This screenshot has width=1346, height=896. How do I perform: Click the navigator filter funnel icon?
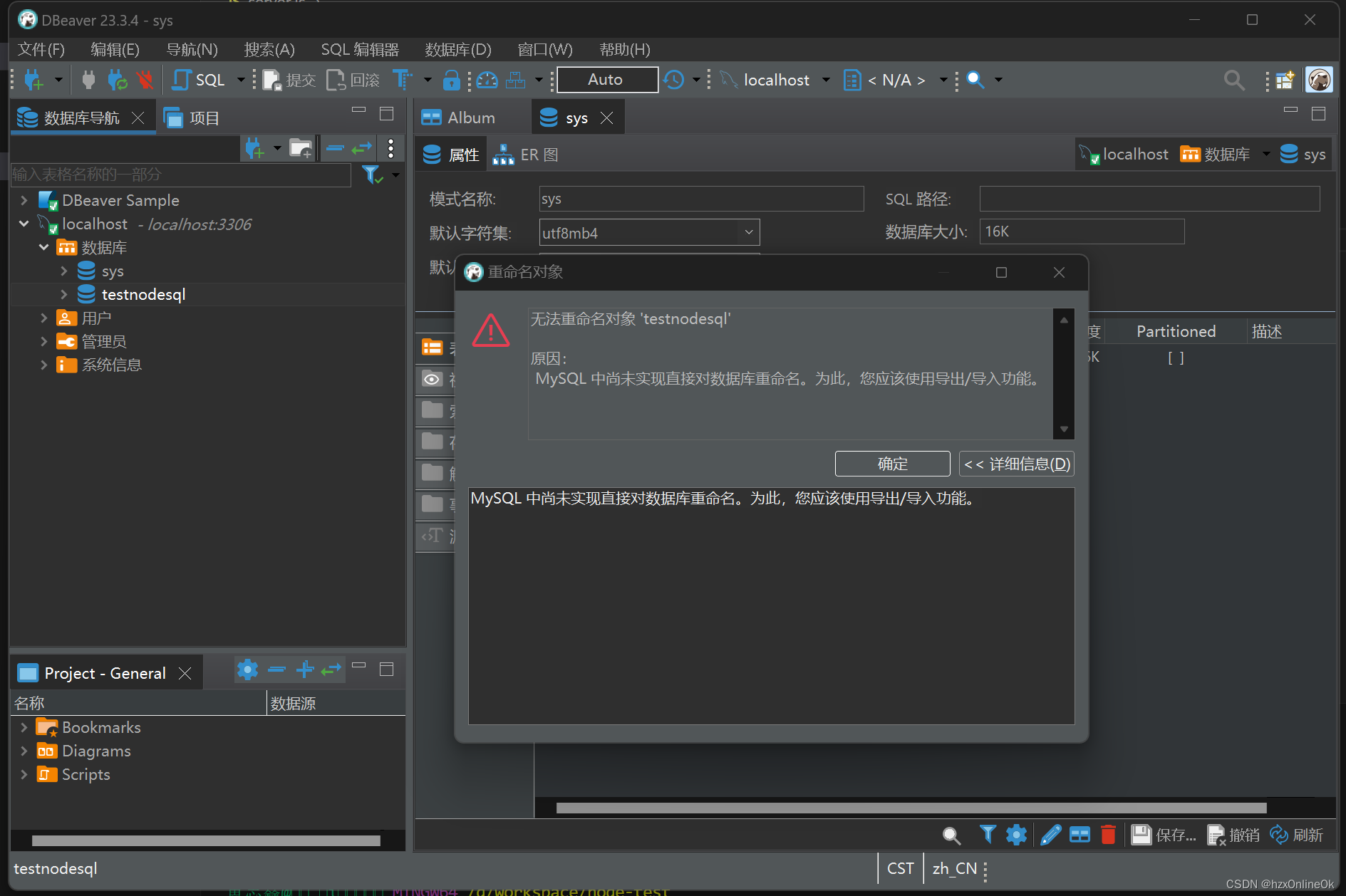pyautogui.click(x=372, y=174)
